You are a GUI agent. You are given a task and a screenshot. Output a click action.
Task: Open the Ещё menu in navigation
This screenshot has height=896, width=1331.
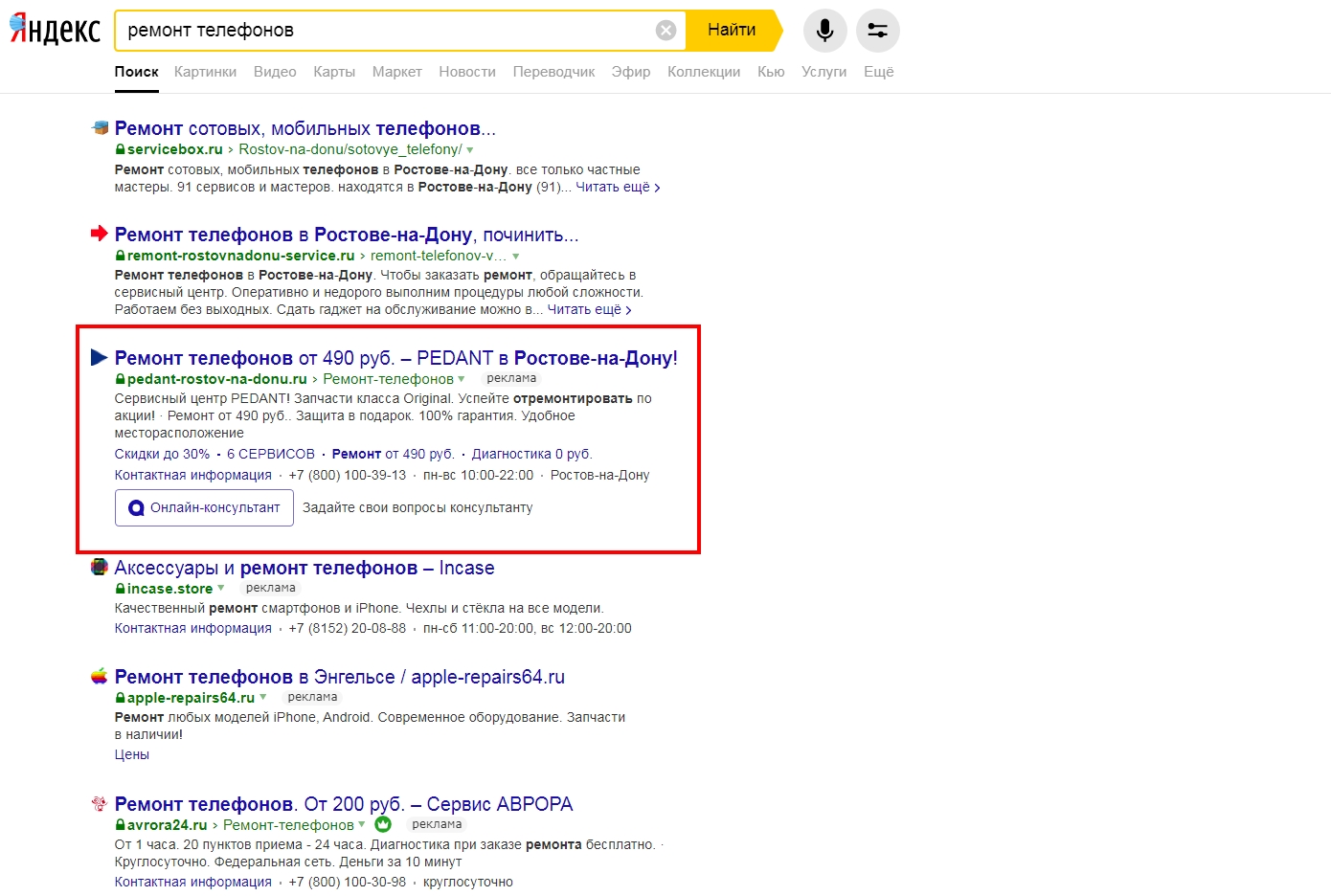pos(878,72)
